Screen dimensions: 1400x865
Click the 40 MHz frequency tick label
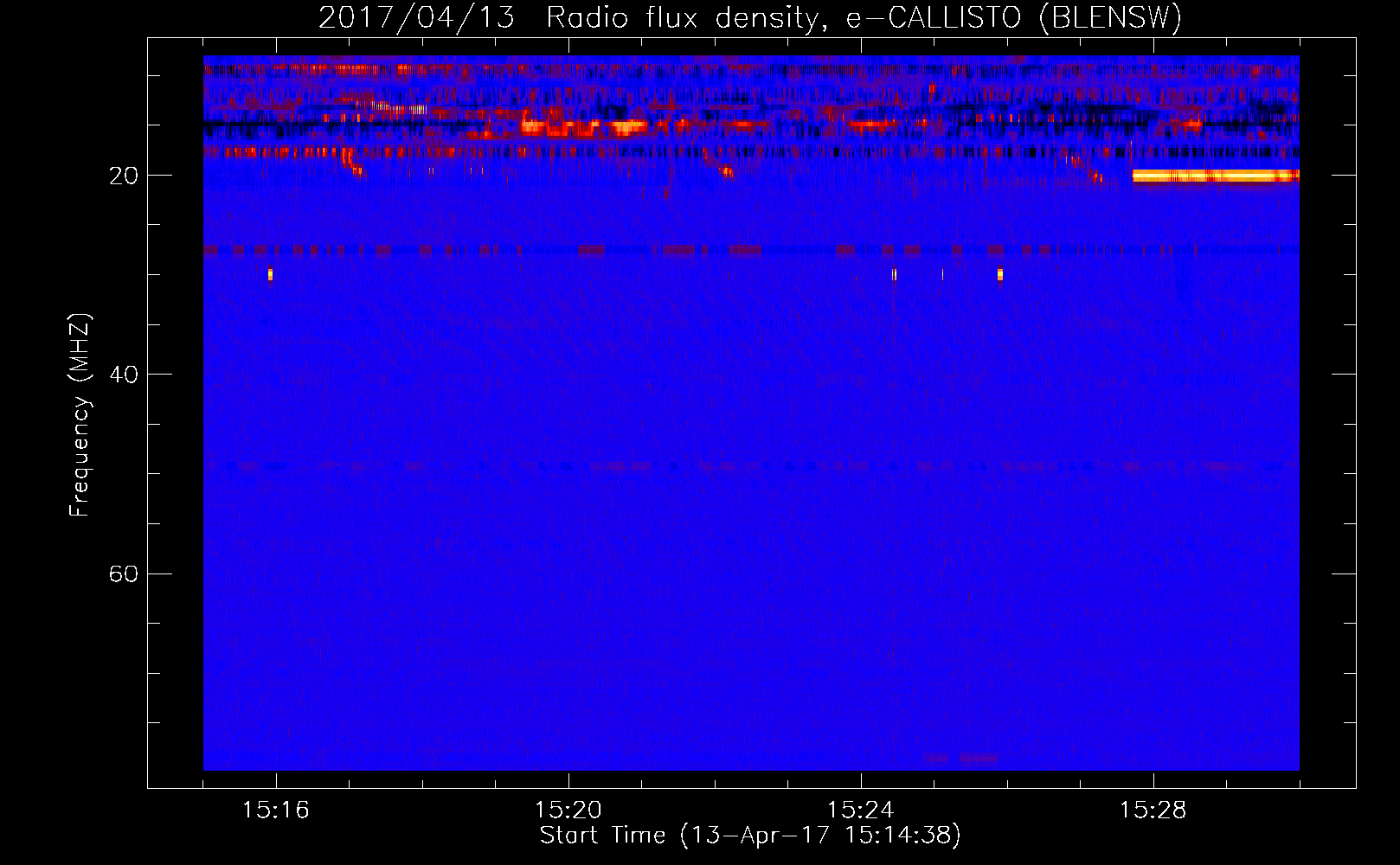pyautogui.click(x=124, y=375)
